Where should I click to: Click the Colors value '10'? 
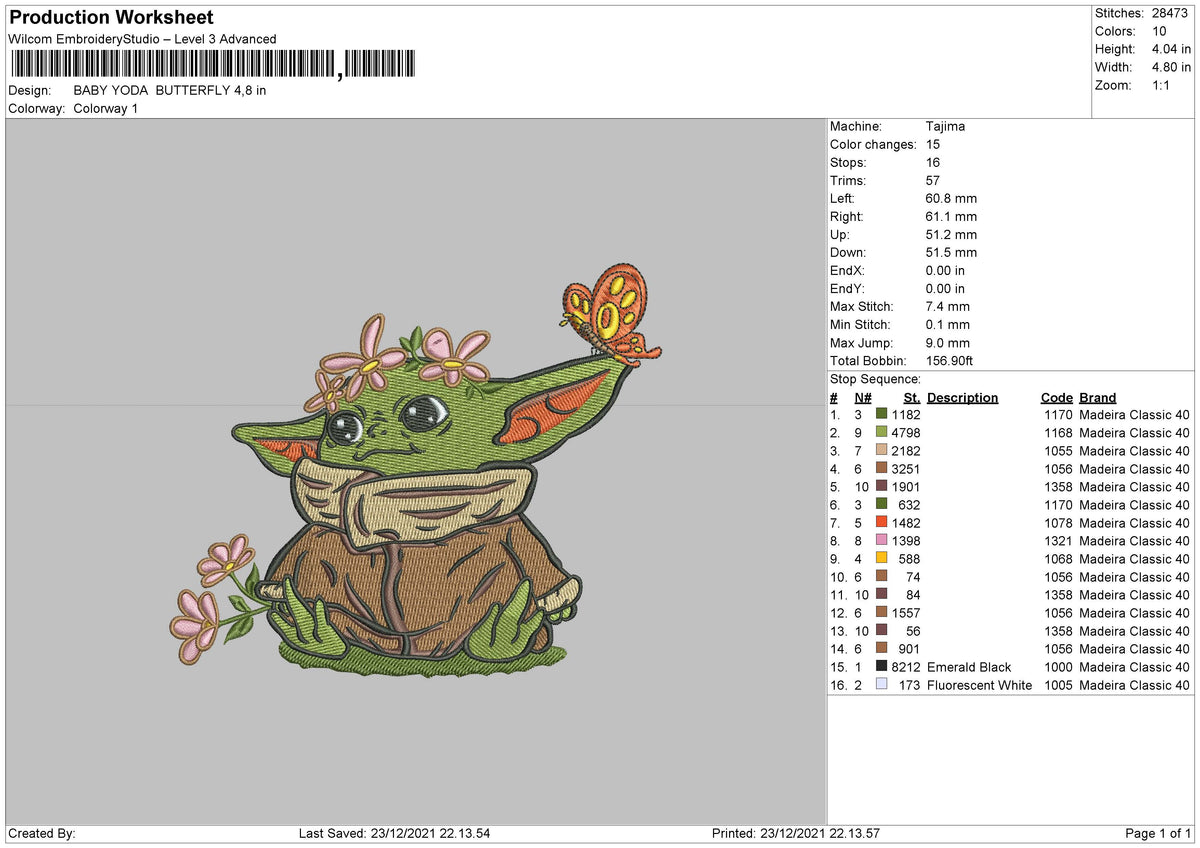click(x=1157, y=31)
